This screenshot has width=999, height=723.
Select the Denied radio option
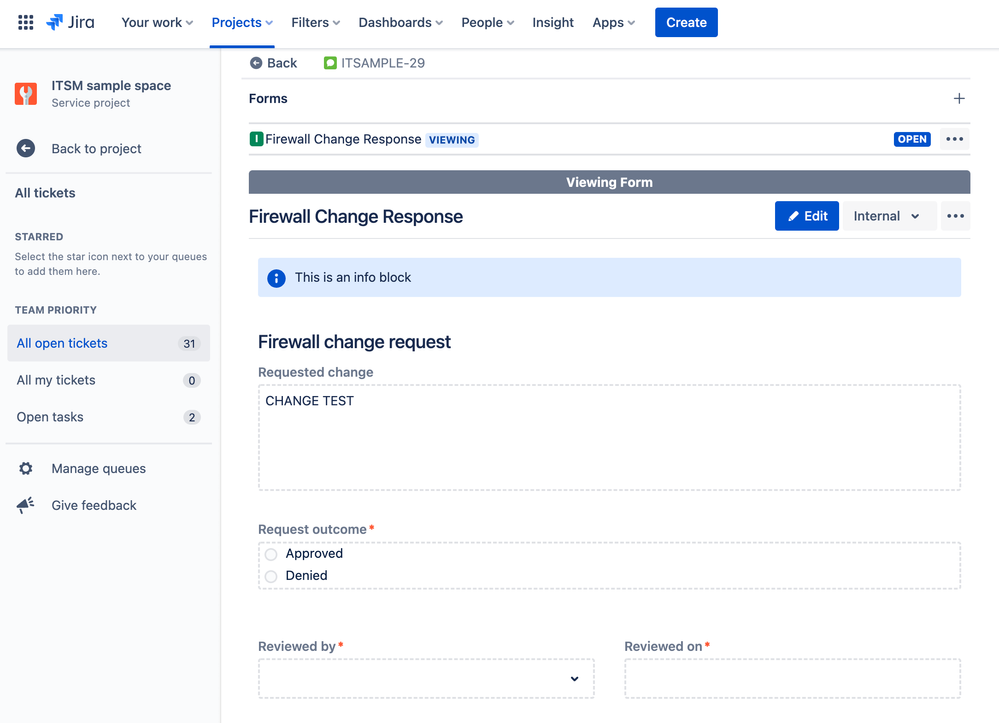click(271, 576)
